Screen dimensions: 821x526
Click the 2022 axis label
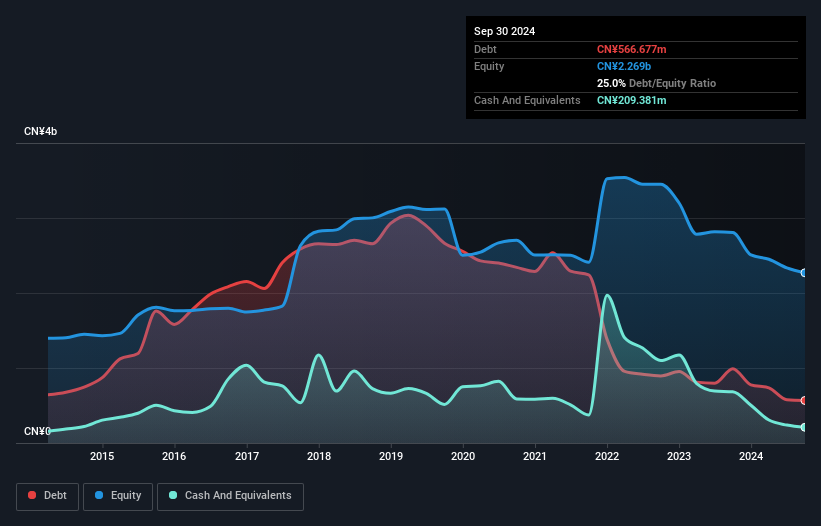tap(607, 456)
